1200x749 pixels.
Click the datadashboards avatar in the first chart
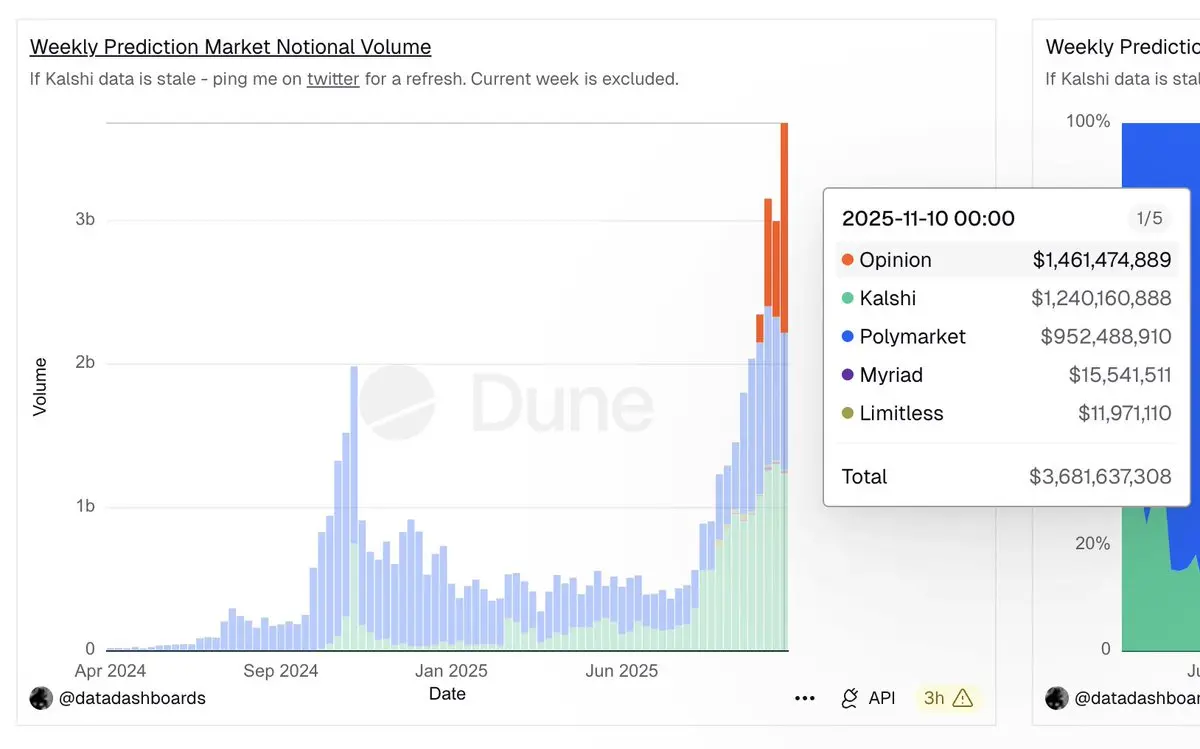coord(41,698)
